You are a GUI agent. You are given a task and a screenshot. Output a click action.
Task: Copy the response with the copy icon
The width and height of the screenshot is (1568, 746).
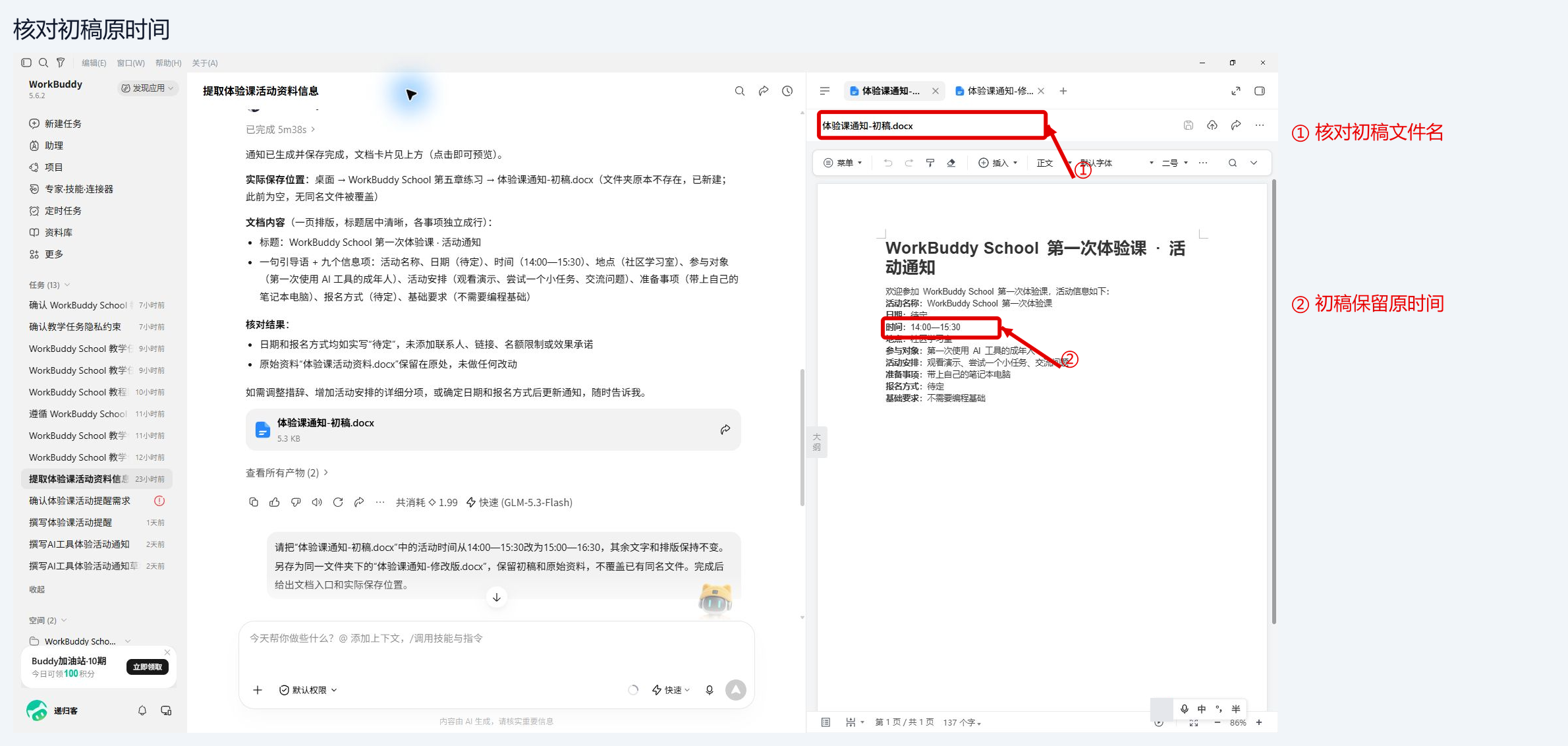click(254, 502)
